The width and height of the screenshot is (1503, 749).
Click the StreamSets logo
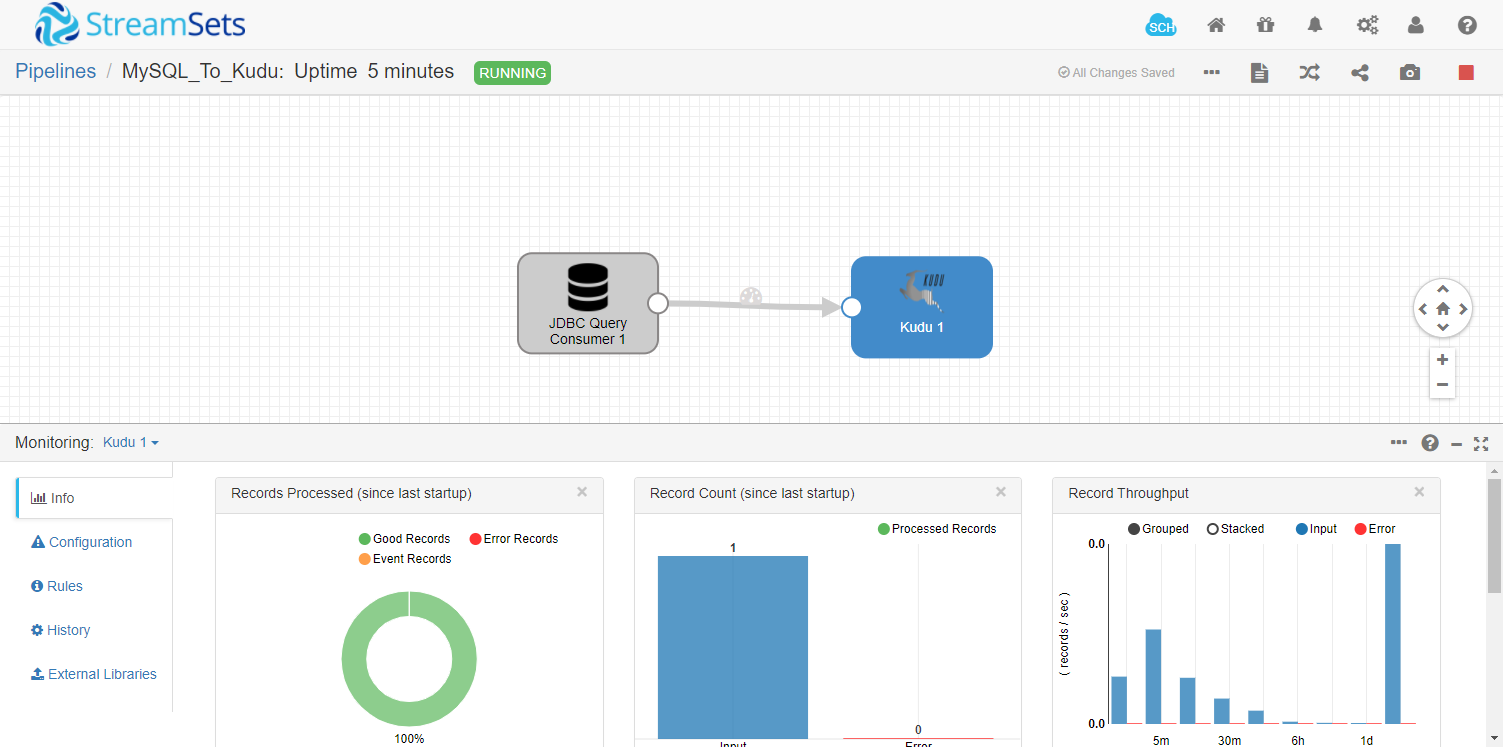click(140, 25)
